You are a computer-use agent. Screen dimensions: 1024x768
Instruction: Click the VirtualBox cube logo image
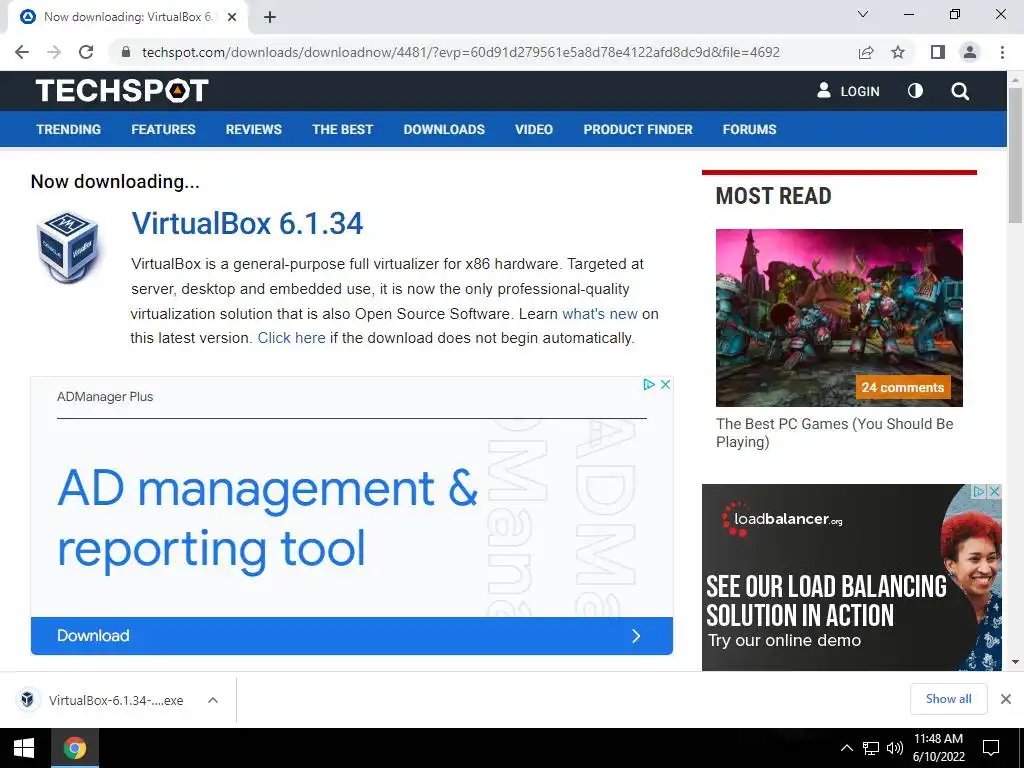pyautogui.click(x=67, y=247)
